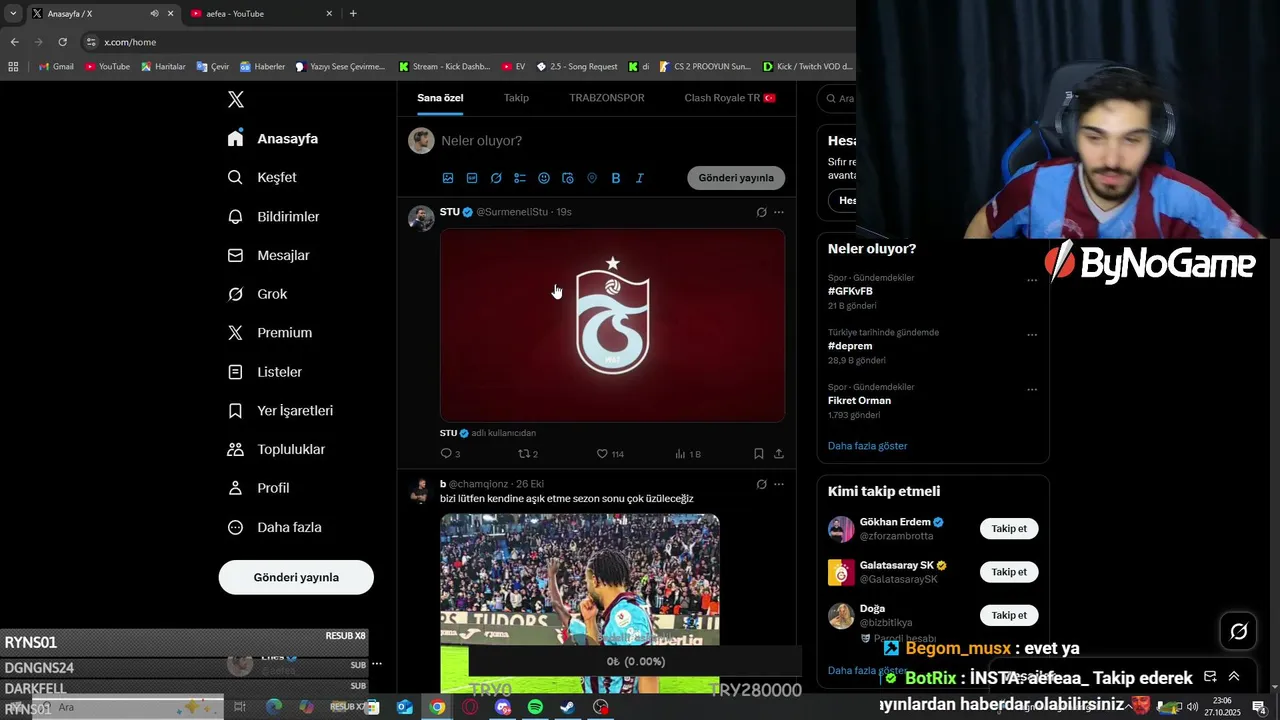The image size is (1280, 720).
Task: Click Daha fazla göster under trends
Action: (868, 446)
